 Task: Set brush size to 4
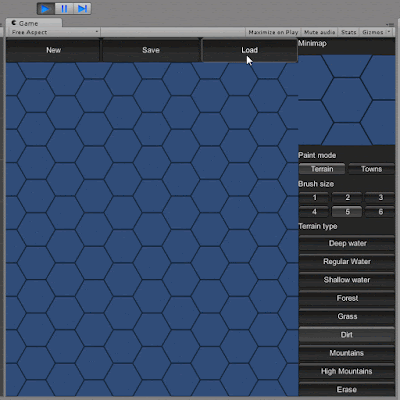(x=314, y=212)
